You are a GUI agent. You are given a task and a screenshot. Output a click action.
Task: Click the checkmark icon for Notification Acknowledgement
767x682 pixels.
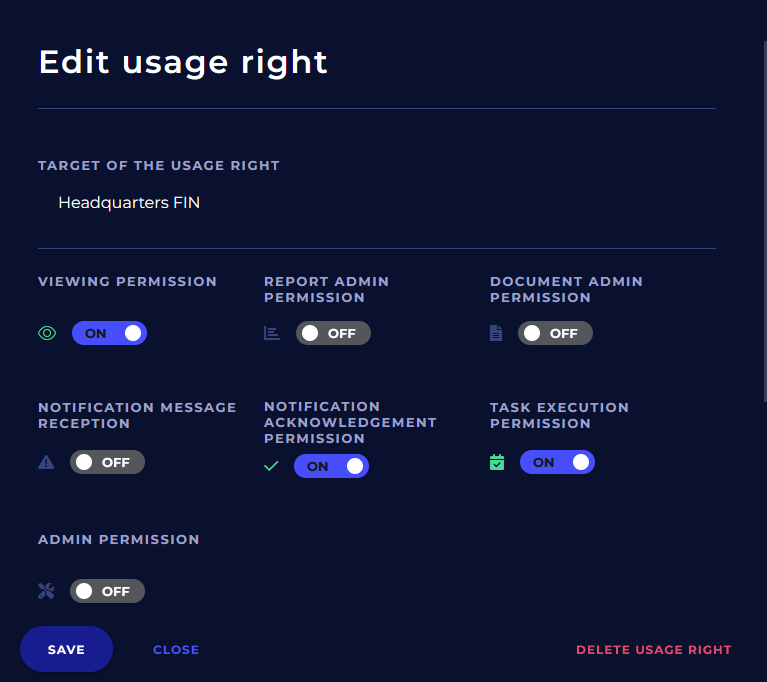point(271,466)
